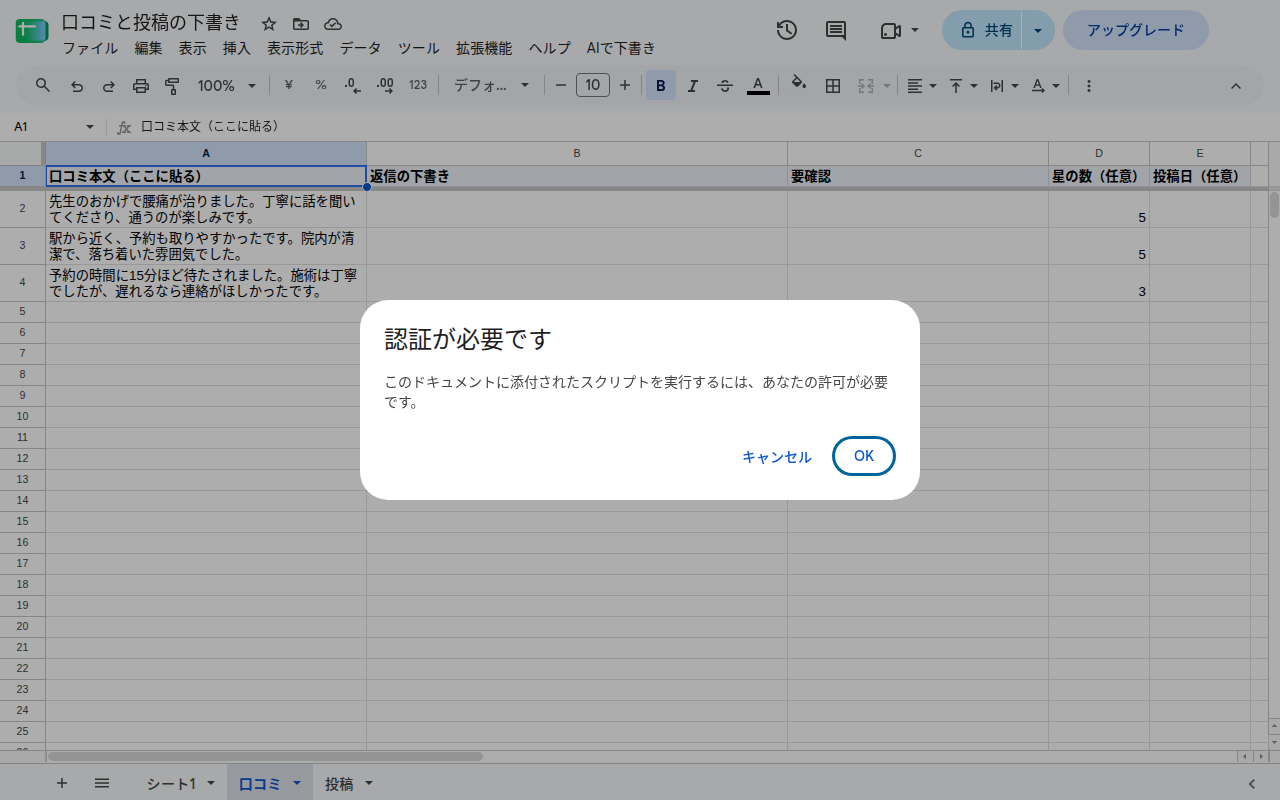Open the video meeting dropdown arrow
This screenshot has width=1280, height=800.
tap(915, 30)
